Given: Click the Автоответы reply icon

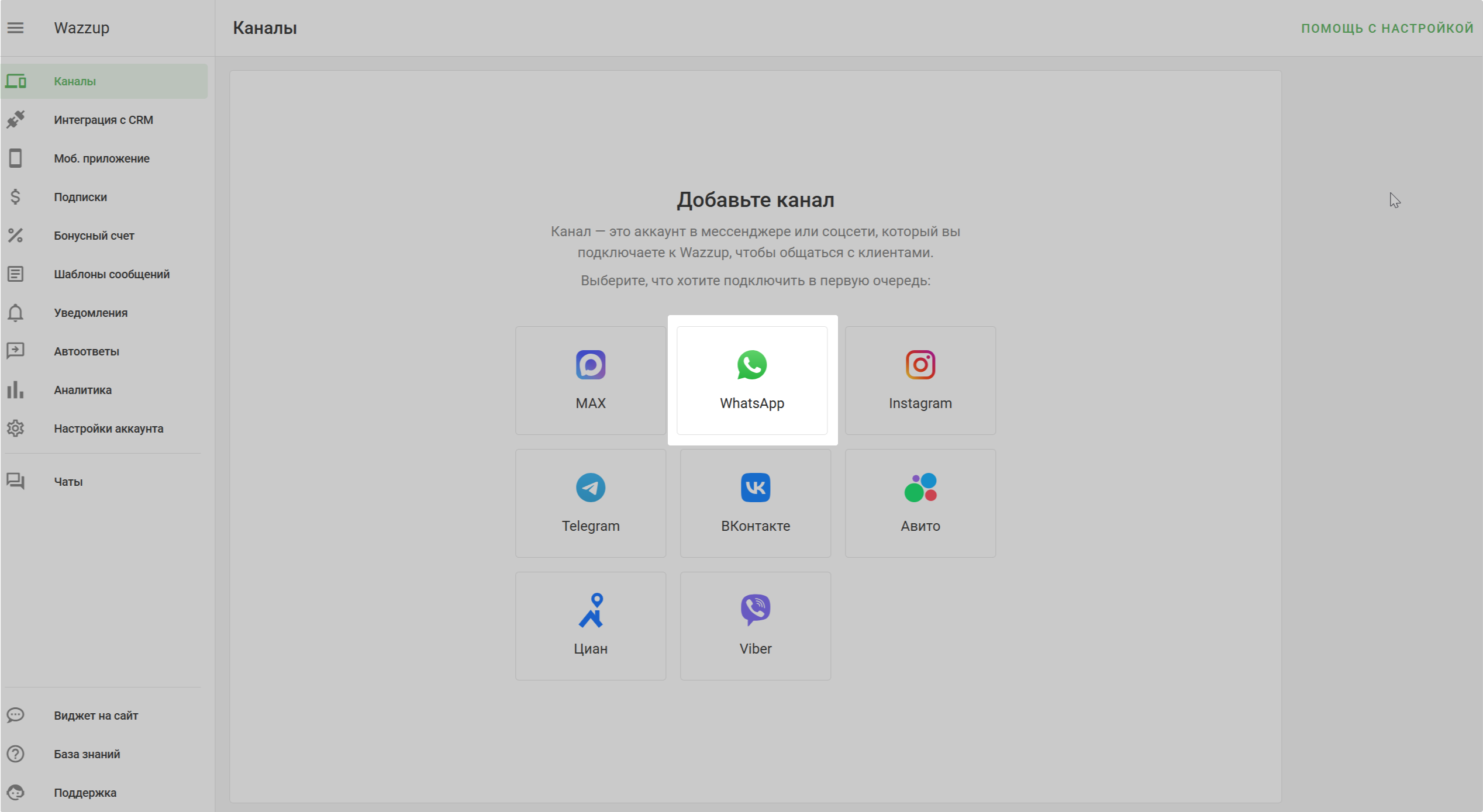Looking at the screenshot, I should click(16, 351).
